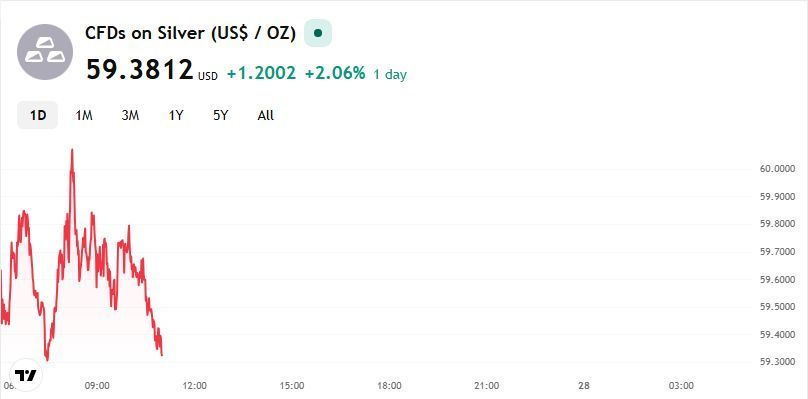Click the silver bars logo icon
Viewport: 808px width, 399px height.
point(45,52)
